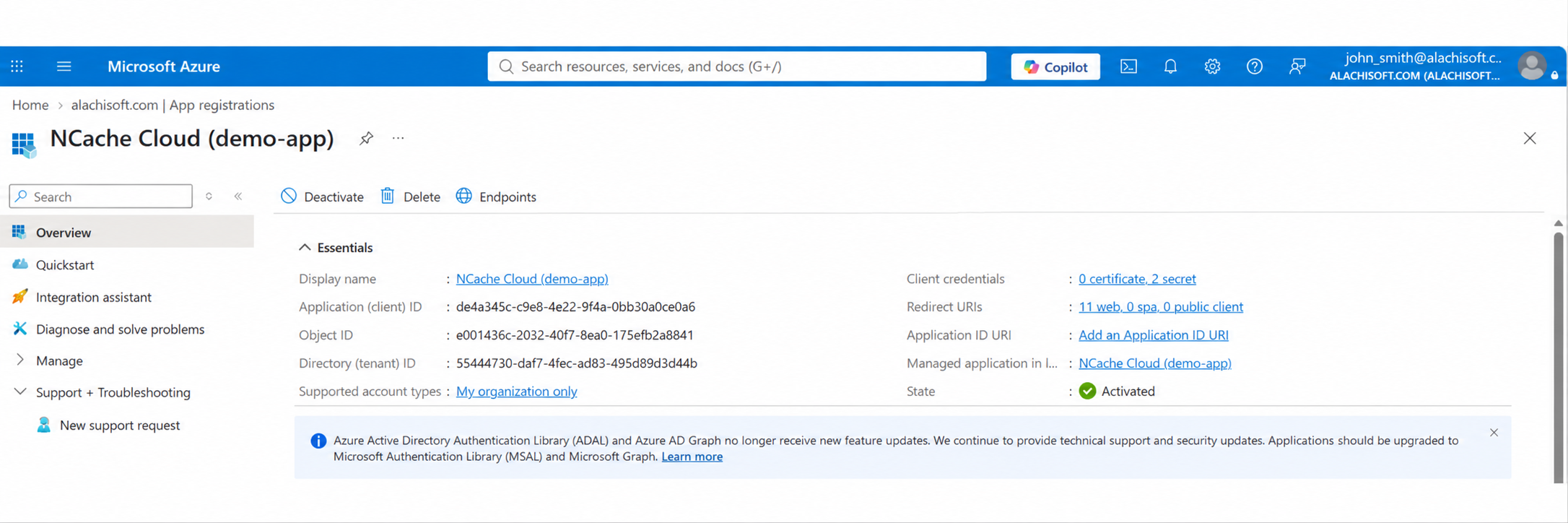Click Add an Application ID URI
Viewport: 1568px width, 523px height.
(x=1154, y=335)
